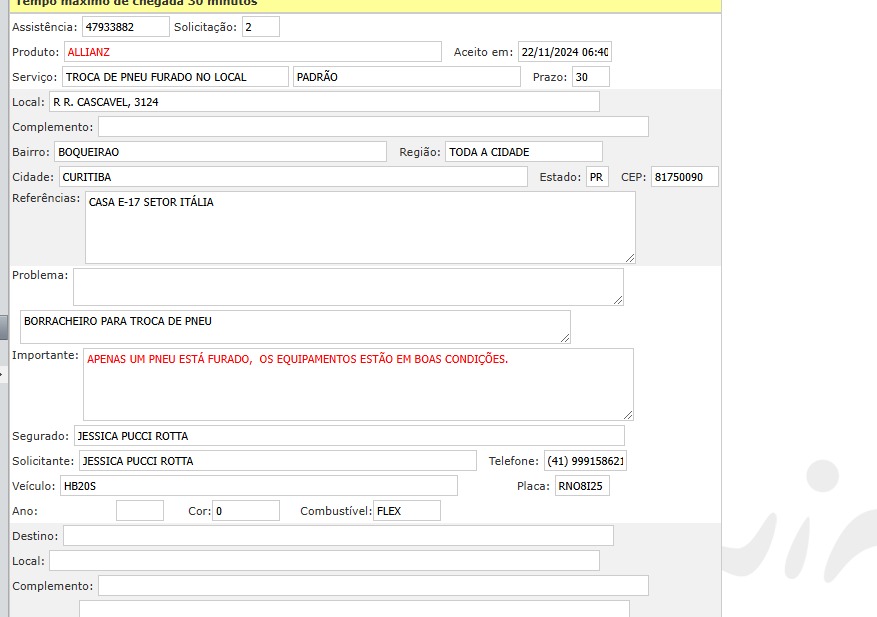Focus the Aceito em date field
877x617 pixels.
[x=563, y=52]
